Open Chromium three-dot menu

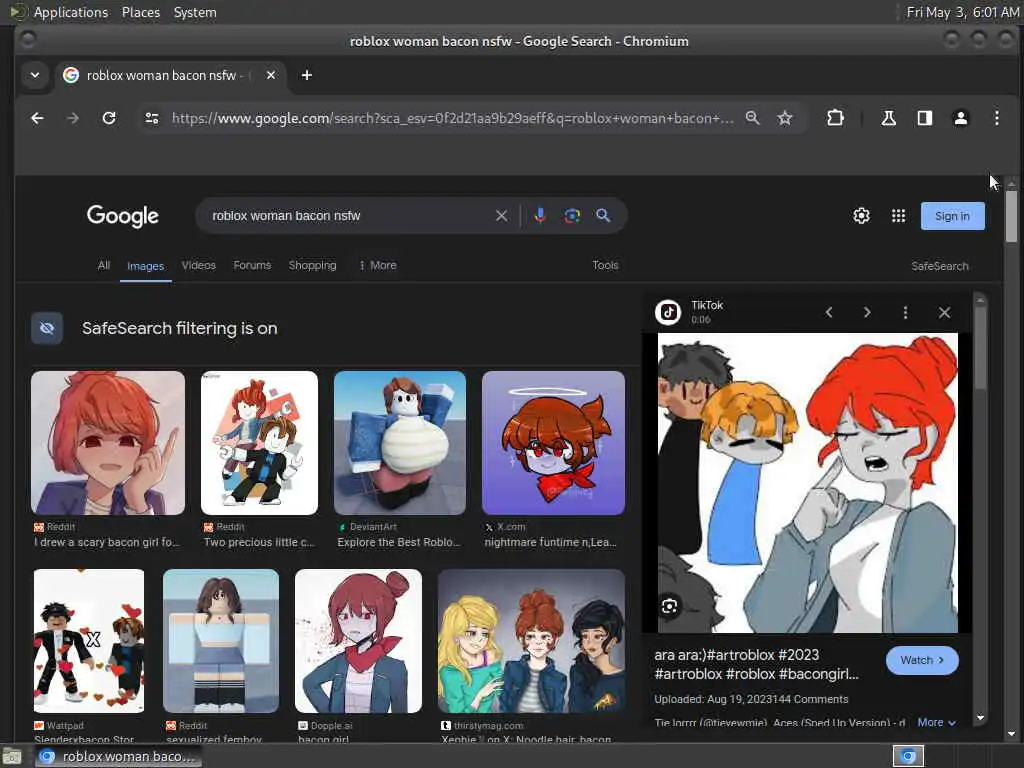click(997, 118)
